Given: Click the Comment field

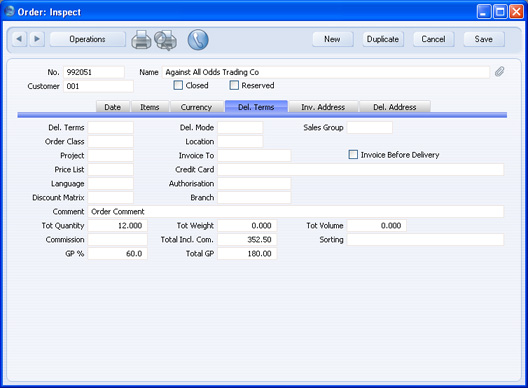Looking at the screenshot, I should point(296,212).
